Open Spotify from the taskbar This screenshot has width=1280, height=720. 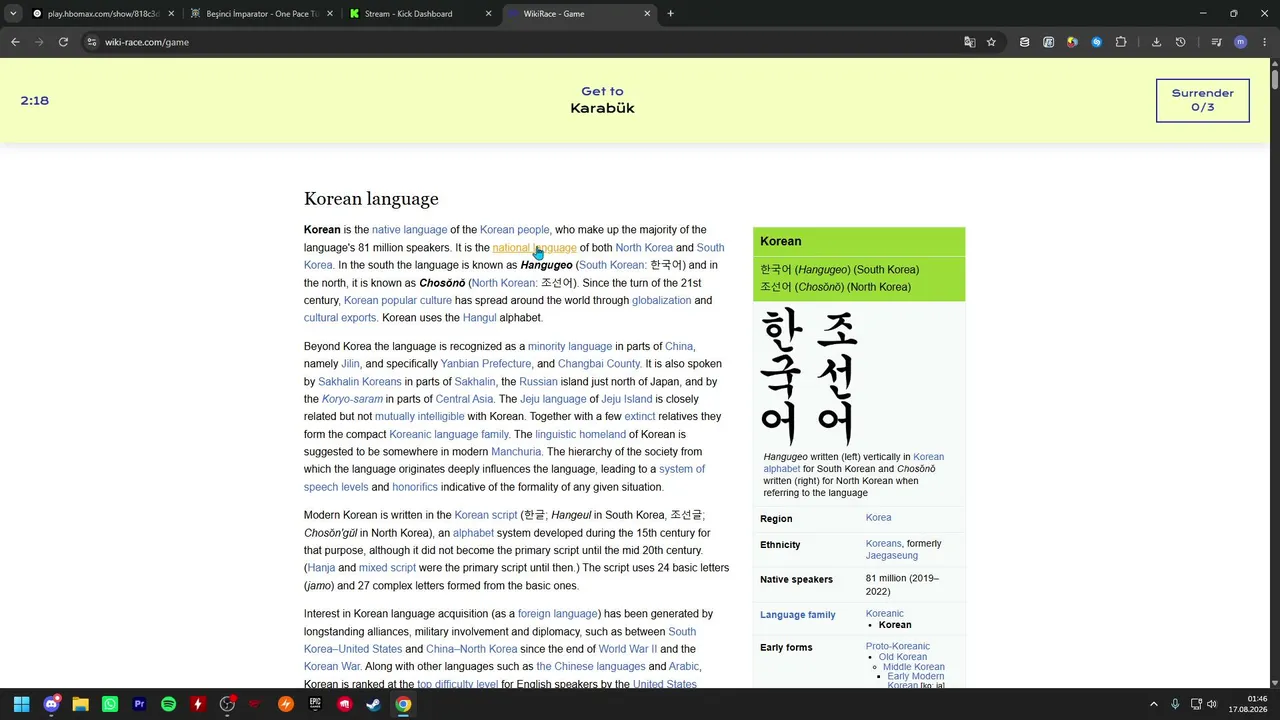pyautogui.click(x=168, y=704)
